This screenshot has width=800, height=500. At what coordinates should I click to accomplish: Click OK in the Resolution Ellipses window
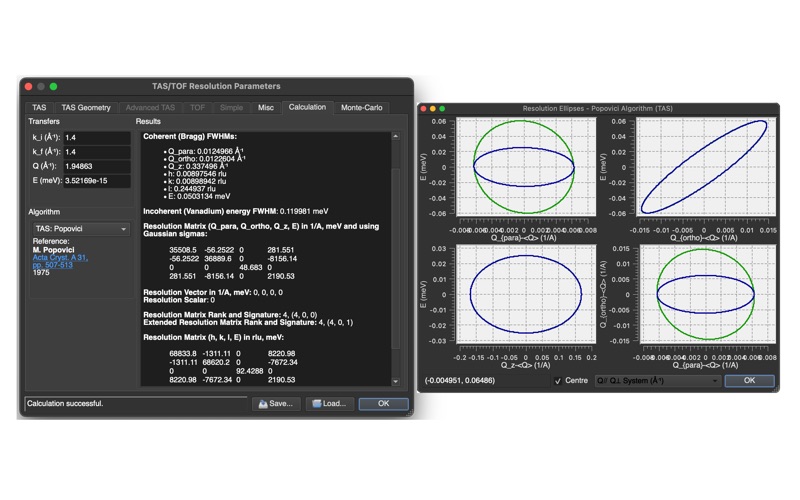(749, 381)
